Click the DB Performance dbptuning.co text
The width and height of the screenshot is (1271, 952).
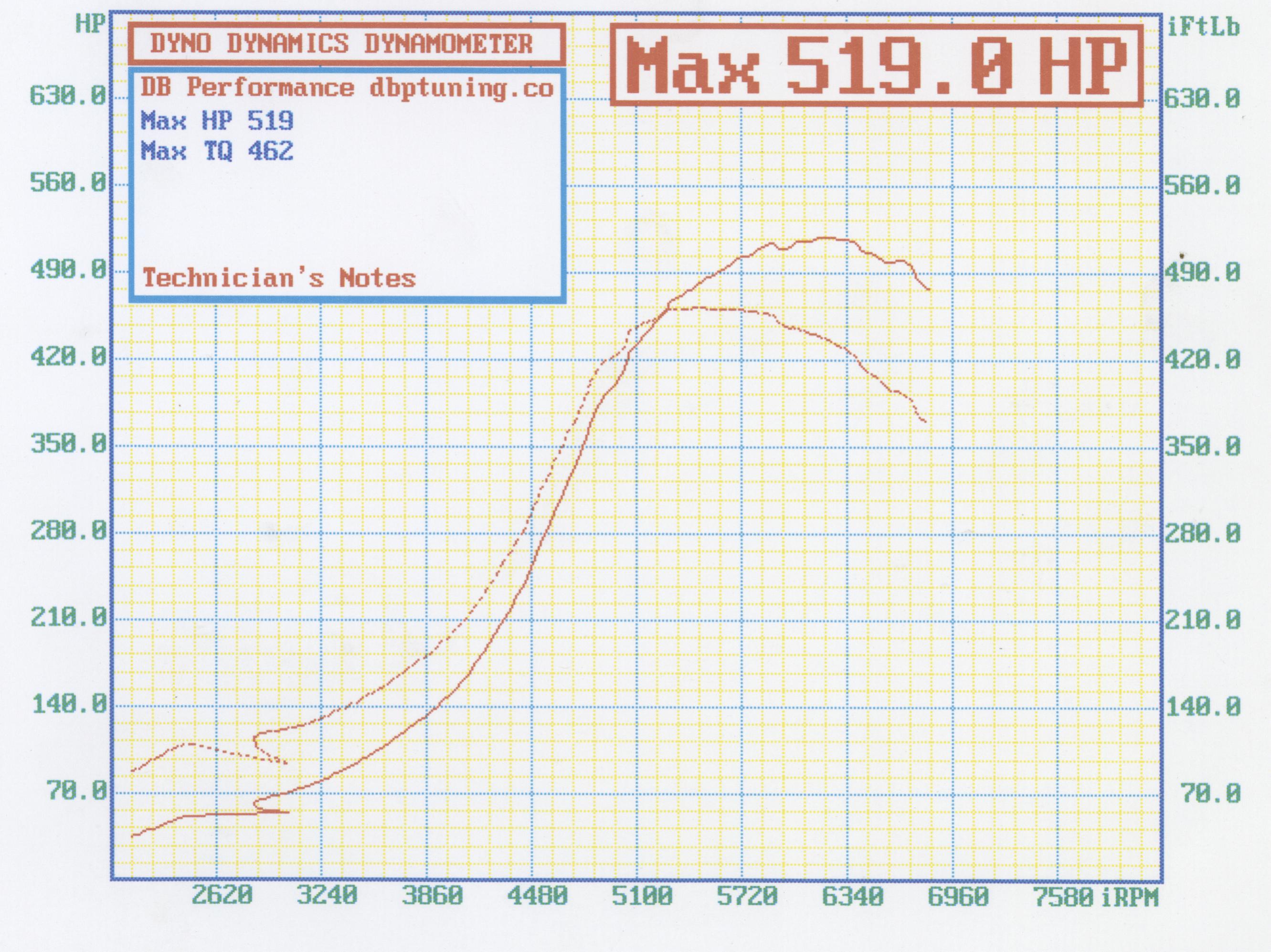click(x=347, y=88)
